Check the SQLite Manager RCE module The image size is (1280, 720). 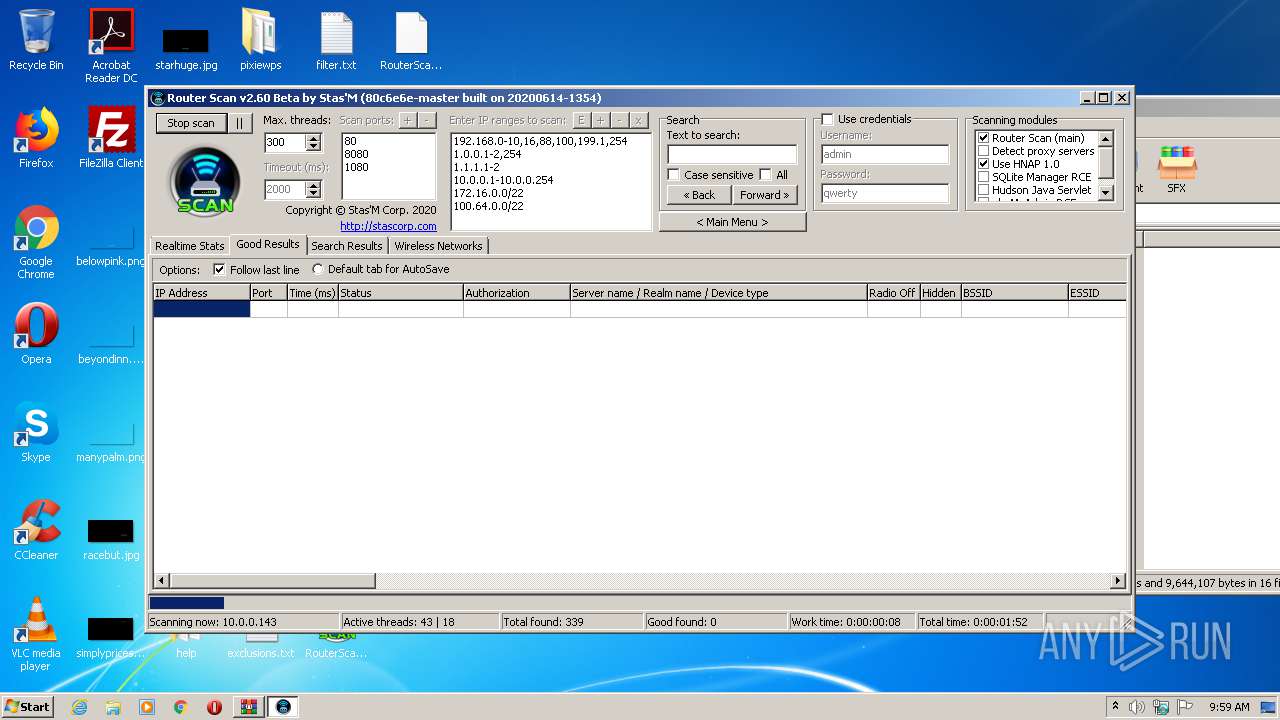[983, 177]
